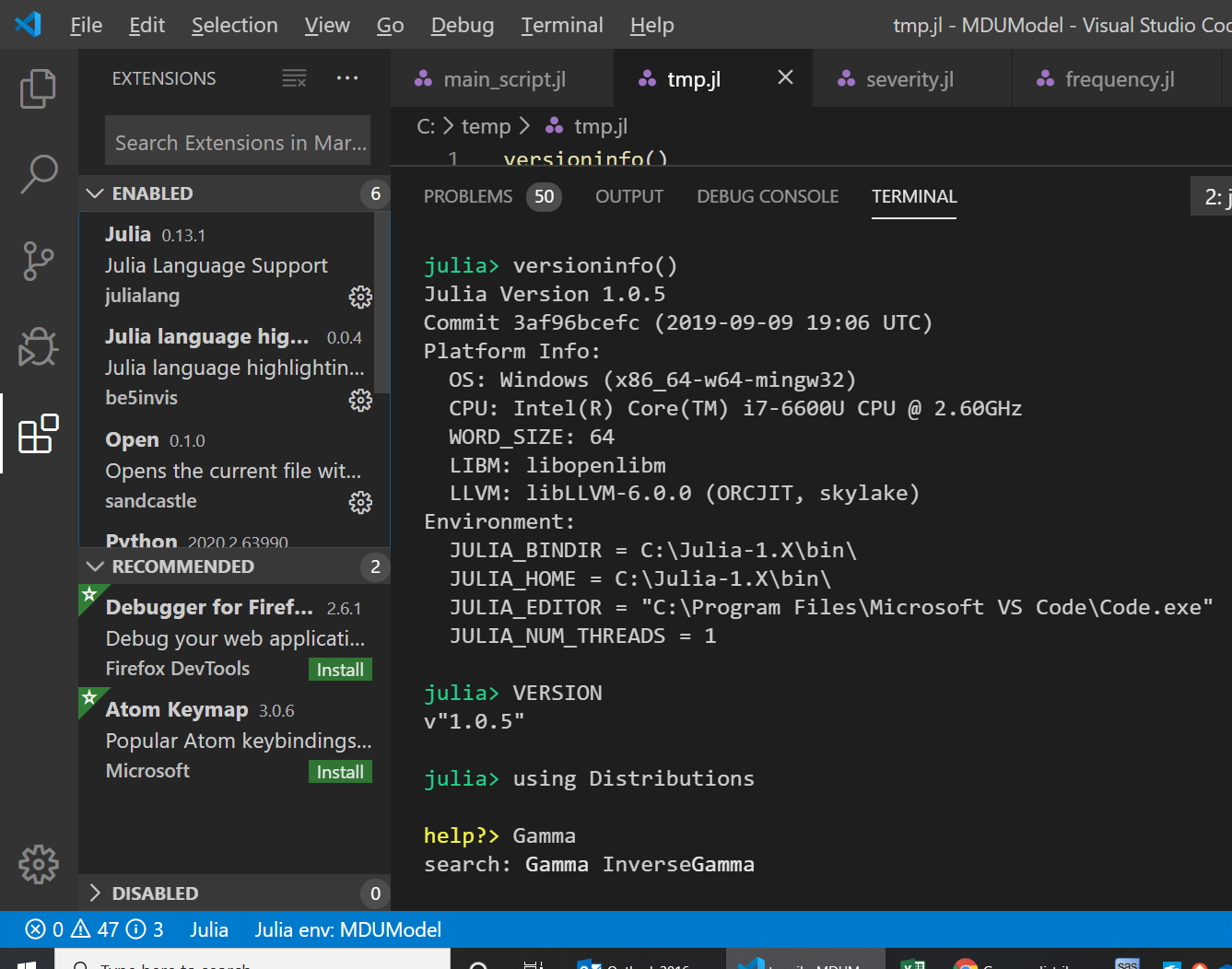This screenshot has height=969, width=1232.
Task: Click the Excel icon in Windows taskbar
Action: (x=913, y=963)
